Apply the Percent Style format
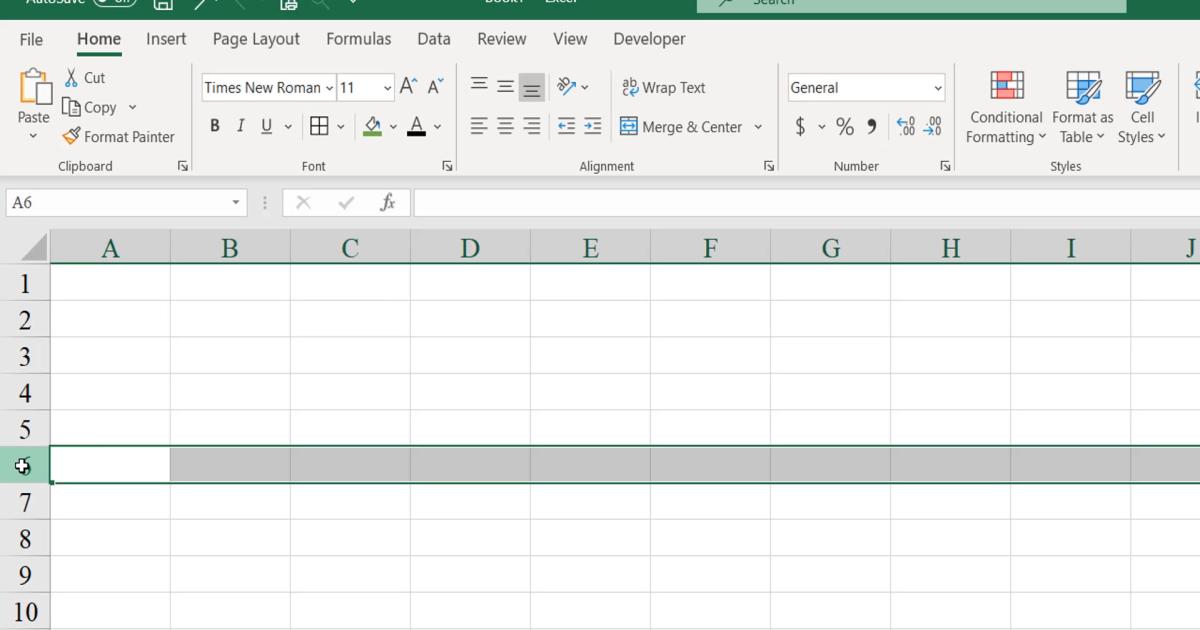 coord(845,126)
